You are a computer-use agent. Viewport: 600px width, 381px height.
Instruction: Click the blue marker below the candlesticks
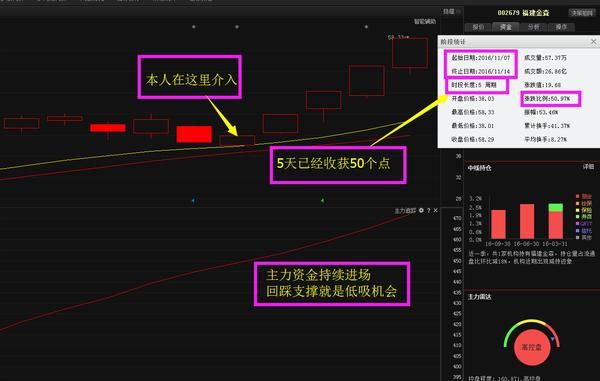click(193, 200)
